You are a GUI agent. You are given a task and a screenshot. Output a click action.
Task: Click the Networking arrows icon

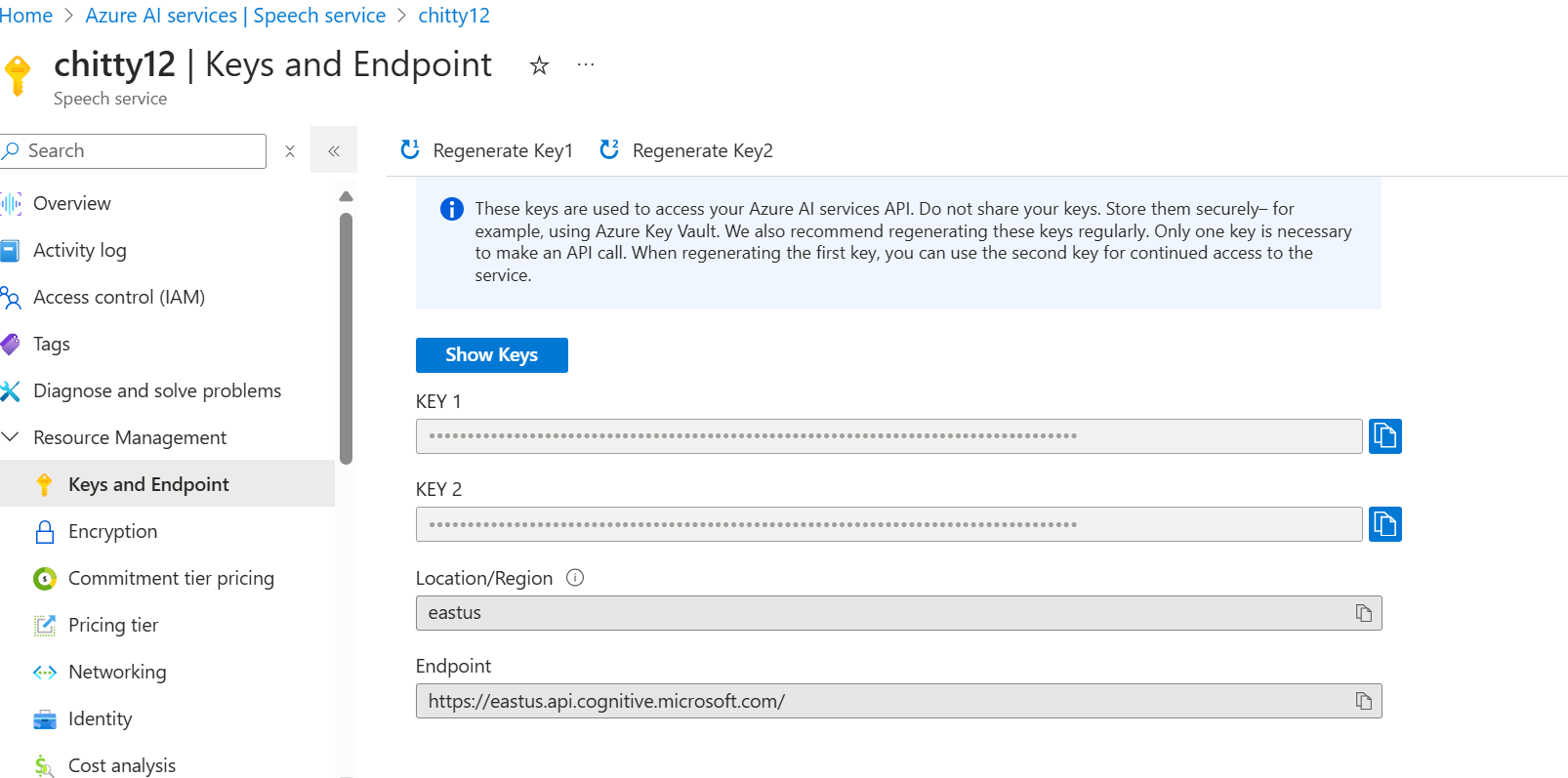pyautogui.click(x=45, y=673)
